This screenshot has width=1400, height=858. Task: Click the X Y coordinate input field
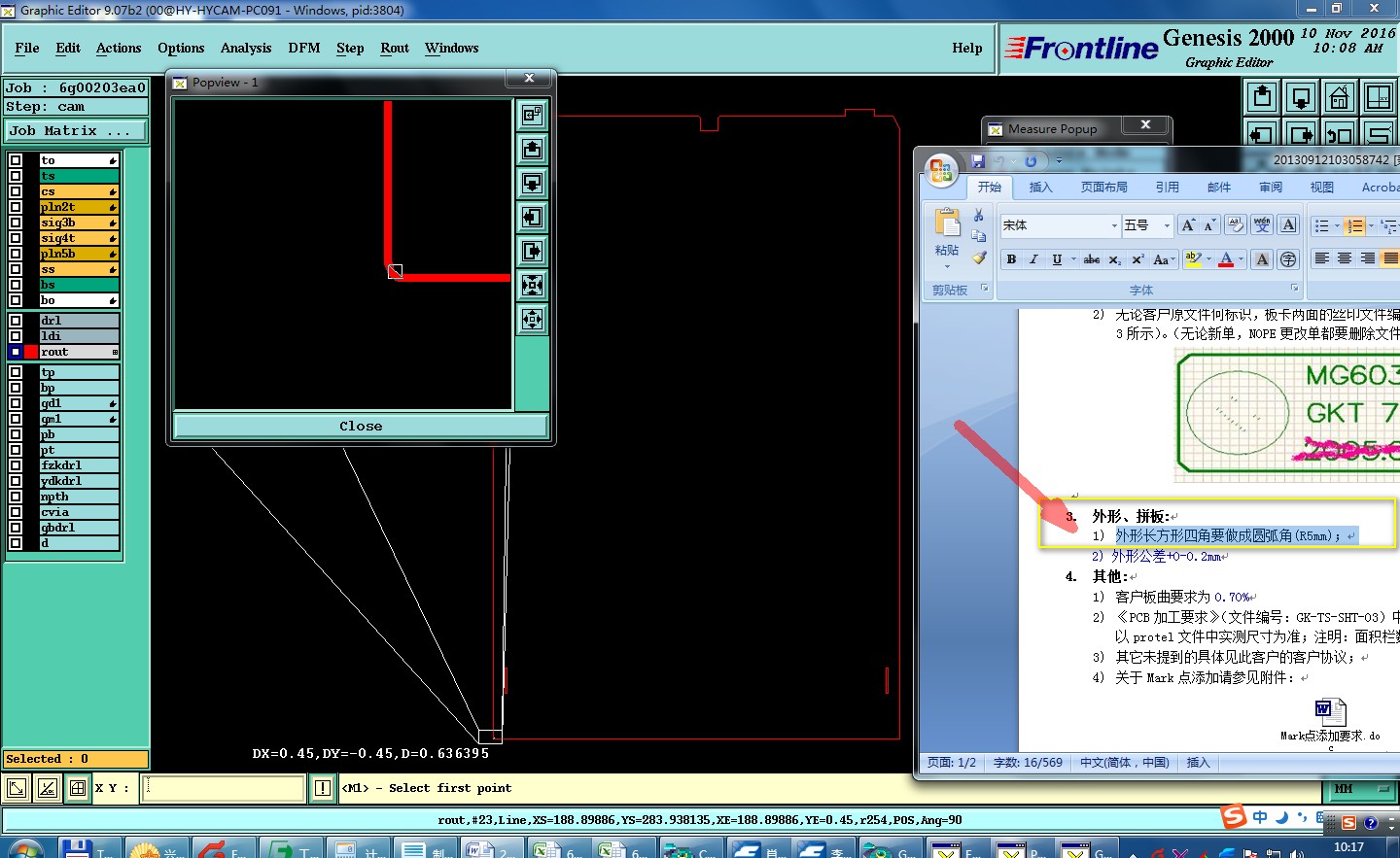[x=224, y=788]
